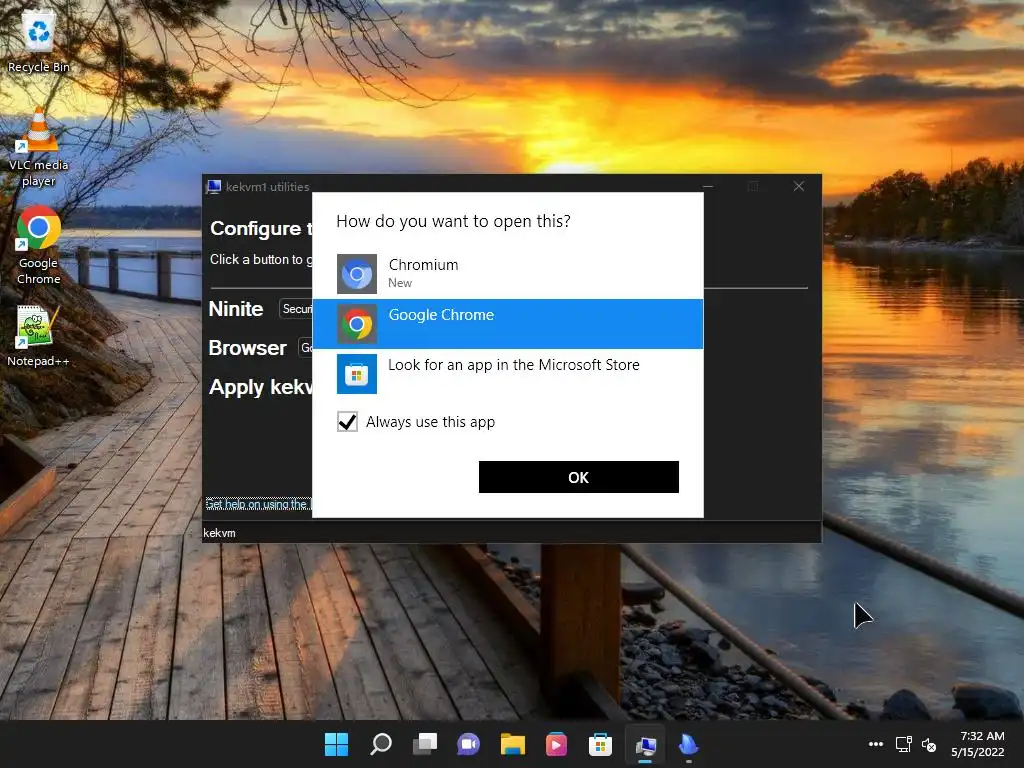This screenshot has height=768, width=1024.
Task: Open taskbar Search
Action: tap(381, 744)
